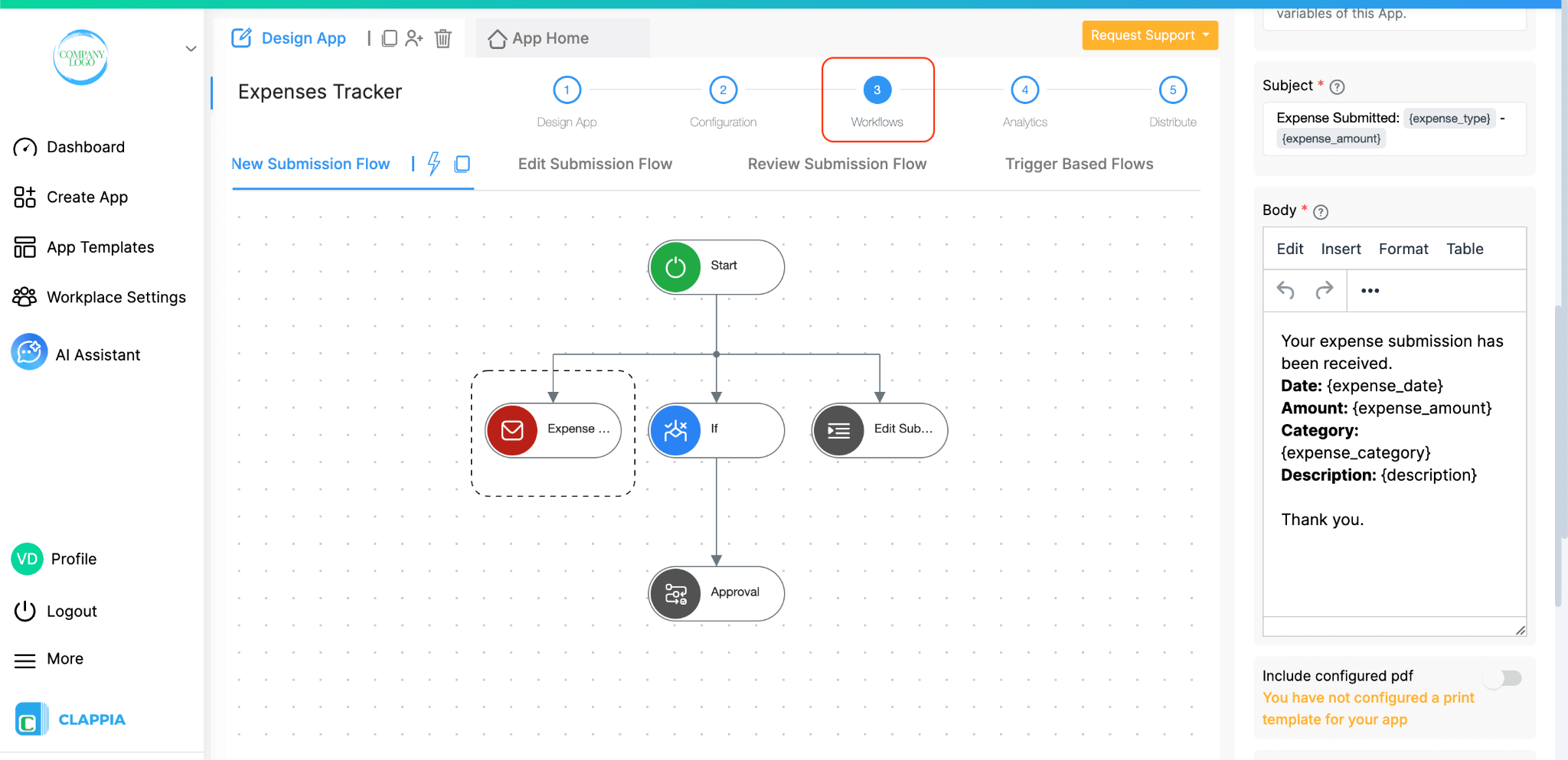Expand the company logo chevron menu
This screenshot has height=760, width=1568.
(191, 48)
